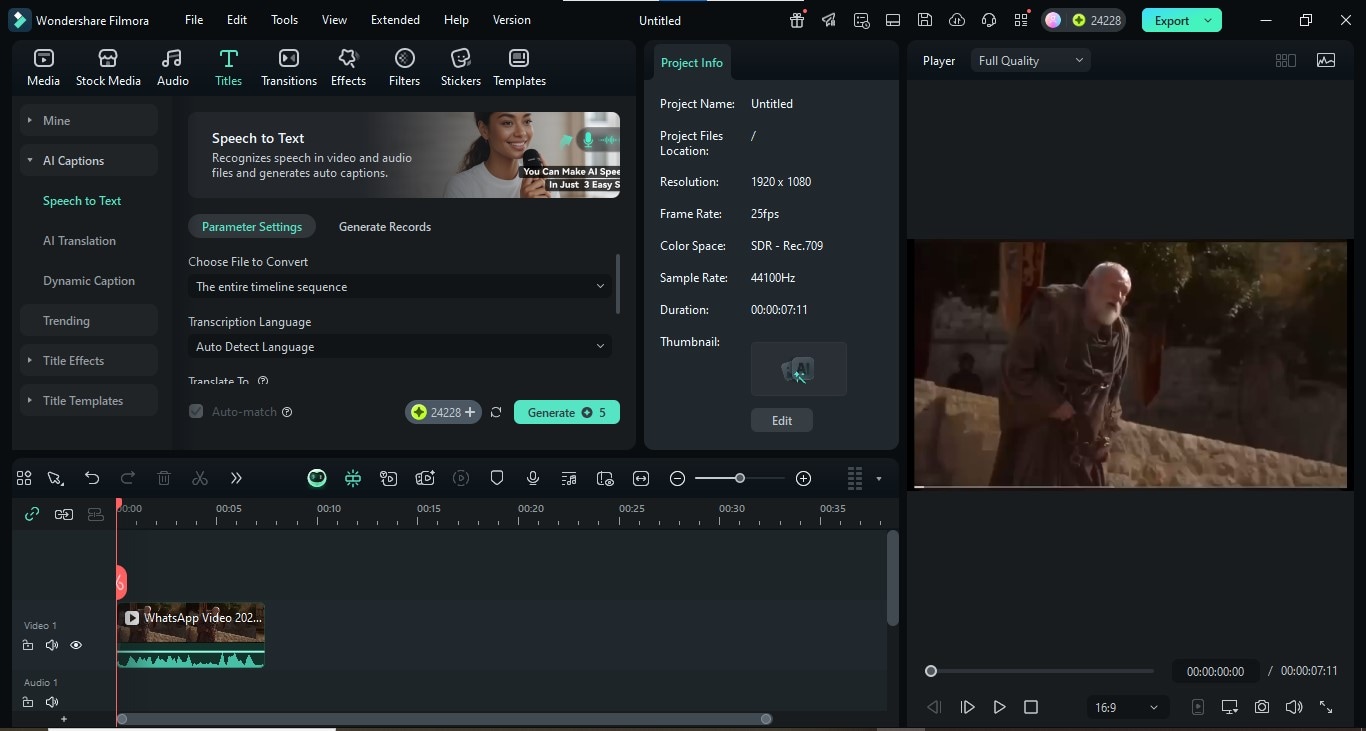The height and width of the screenshot is (731, 1366).
Task: Click the AI copilot face icon
Action: [317, 479]
